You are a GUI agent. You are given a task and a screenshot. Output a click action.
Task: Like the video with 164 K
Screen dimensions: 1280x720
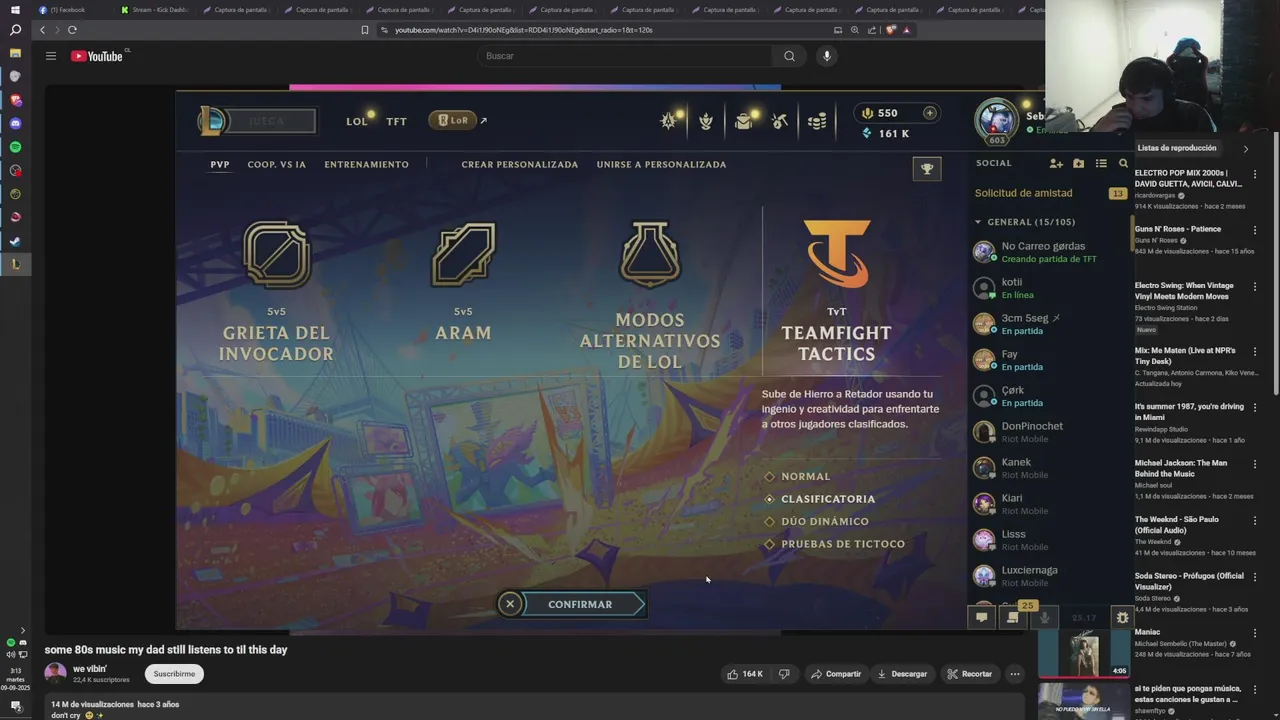coord(746,674)
